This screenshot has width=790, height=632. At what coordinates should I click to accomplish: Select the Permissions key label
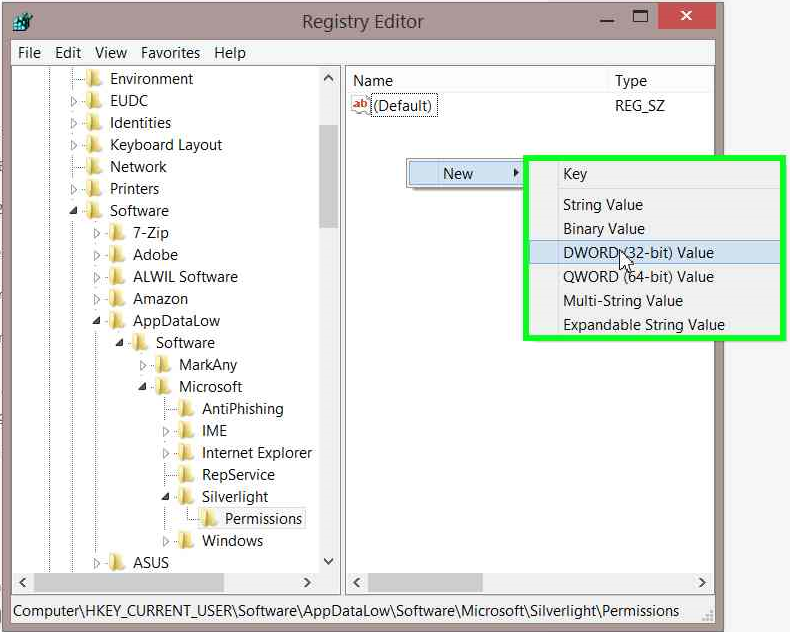(263, 519)
